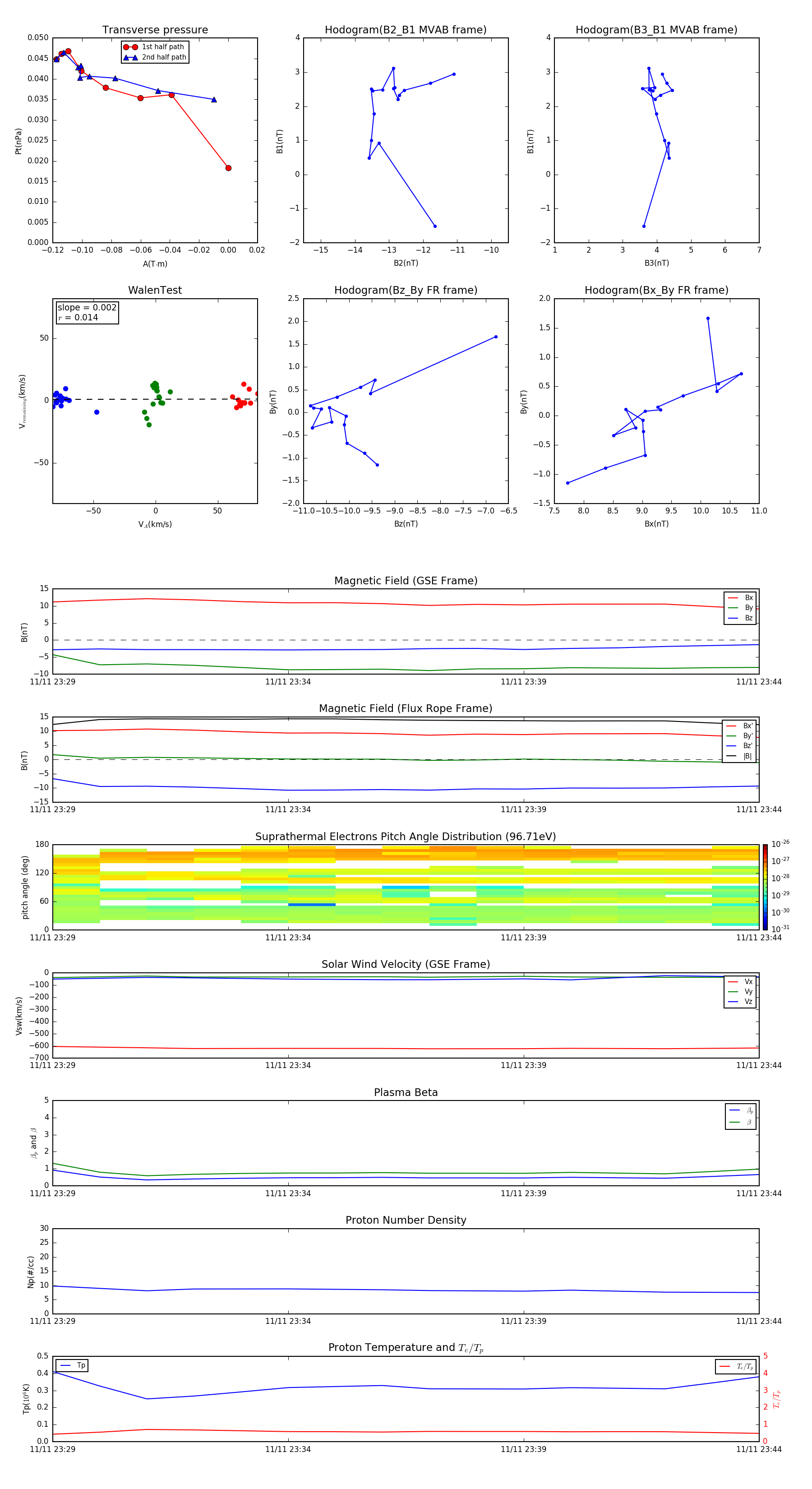Viewport: 812px width, 1489px height.
Task: Click the 'pitch angle (deg)' axis label
Action: coord(25,887)
